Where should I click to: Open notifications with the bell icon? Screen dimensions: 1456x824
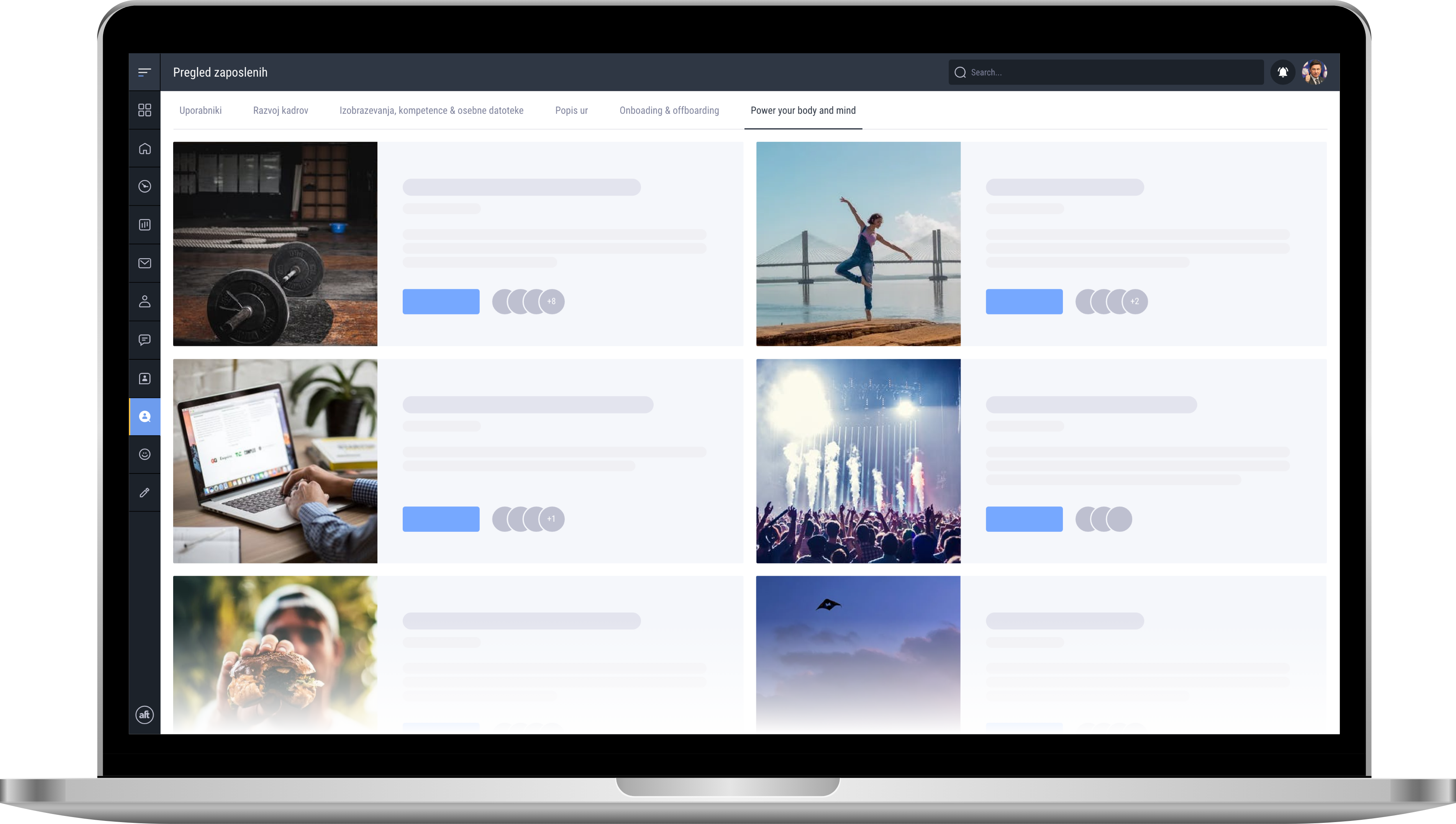[1282, 72]
